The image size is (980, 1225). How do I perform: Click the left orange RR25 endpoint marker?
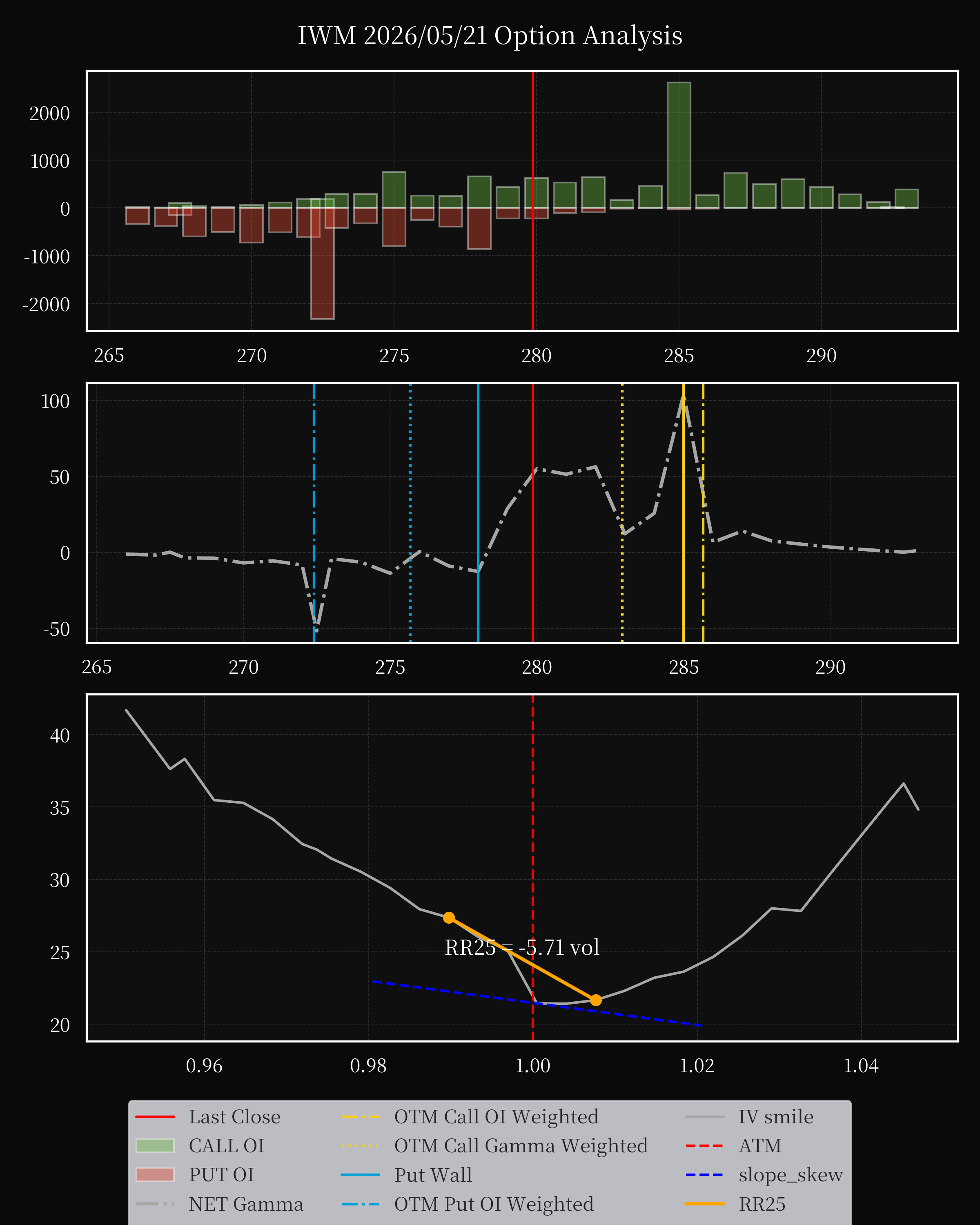[449, 918]
